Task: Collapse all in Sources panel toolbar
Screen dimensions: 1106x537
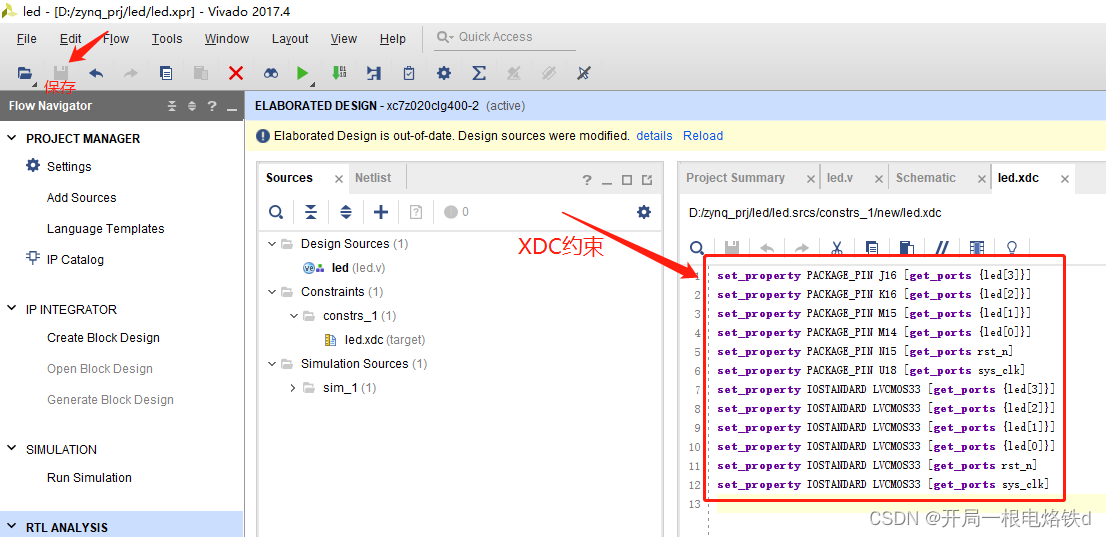Action: (311, 212)
